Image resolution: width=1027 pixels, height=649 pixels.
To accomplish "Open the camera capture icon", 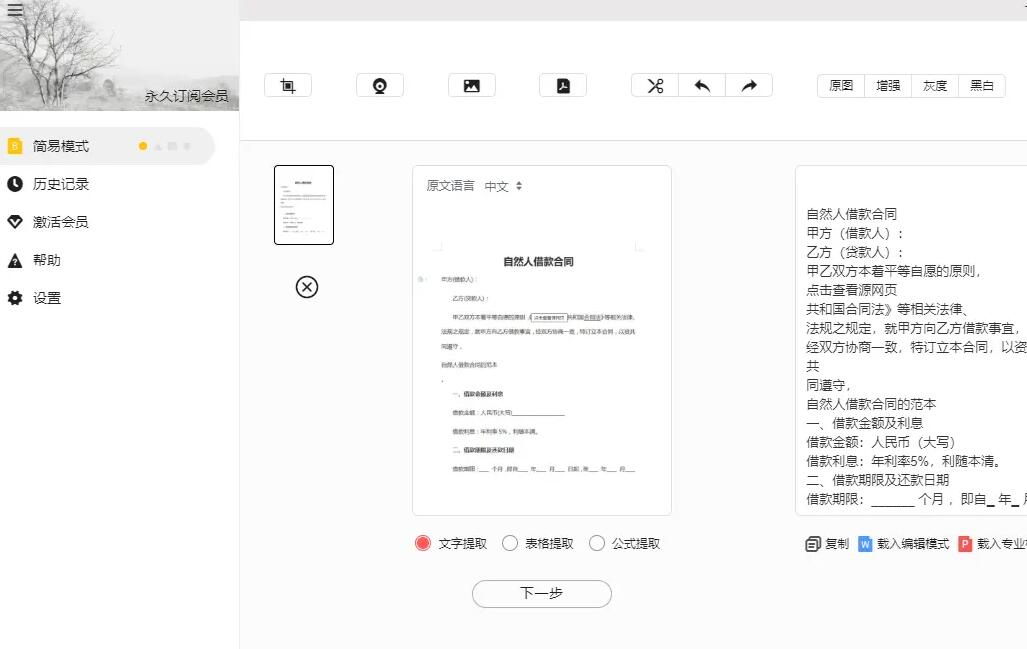I will [x=380, y=85].
